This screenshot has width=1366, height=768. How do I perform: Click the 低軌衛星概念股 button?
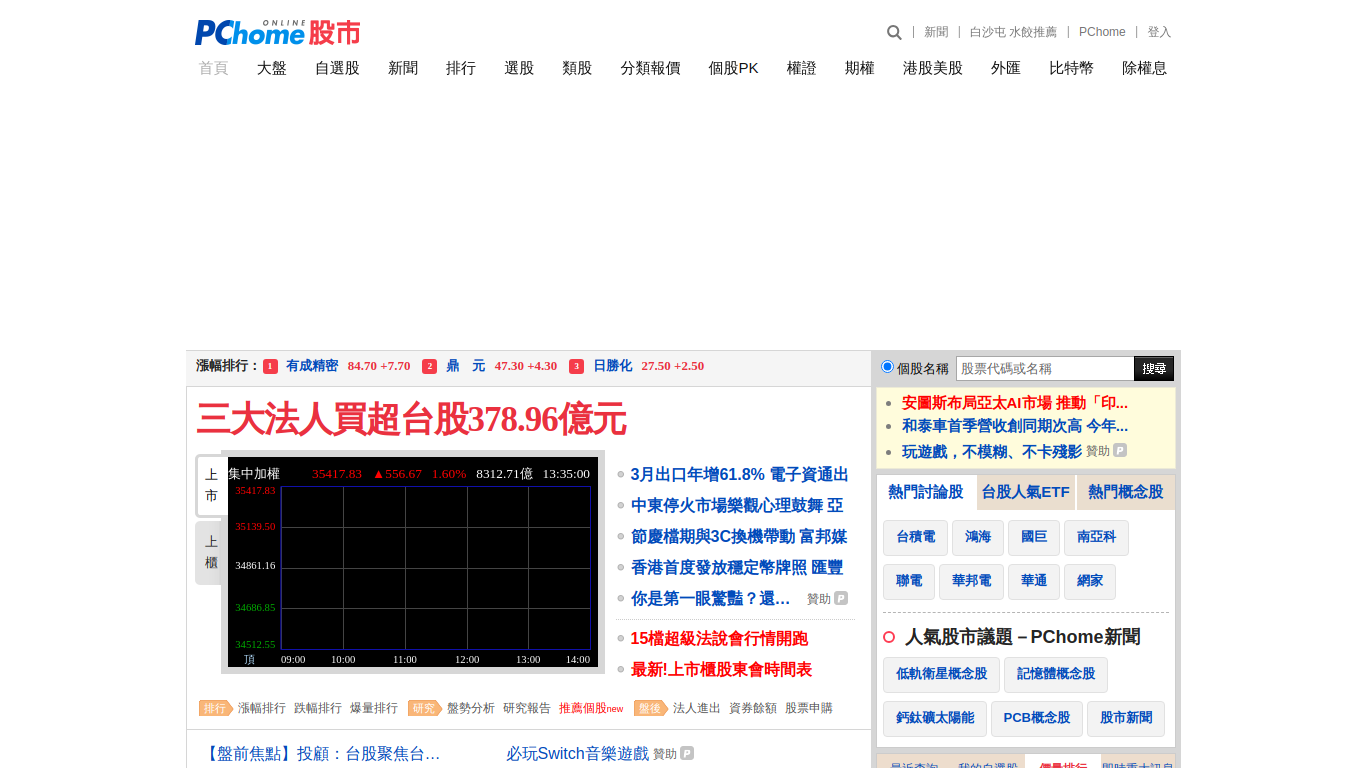[941, 675]
